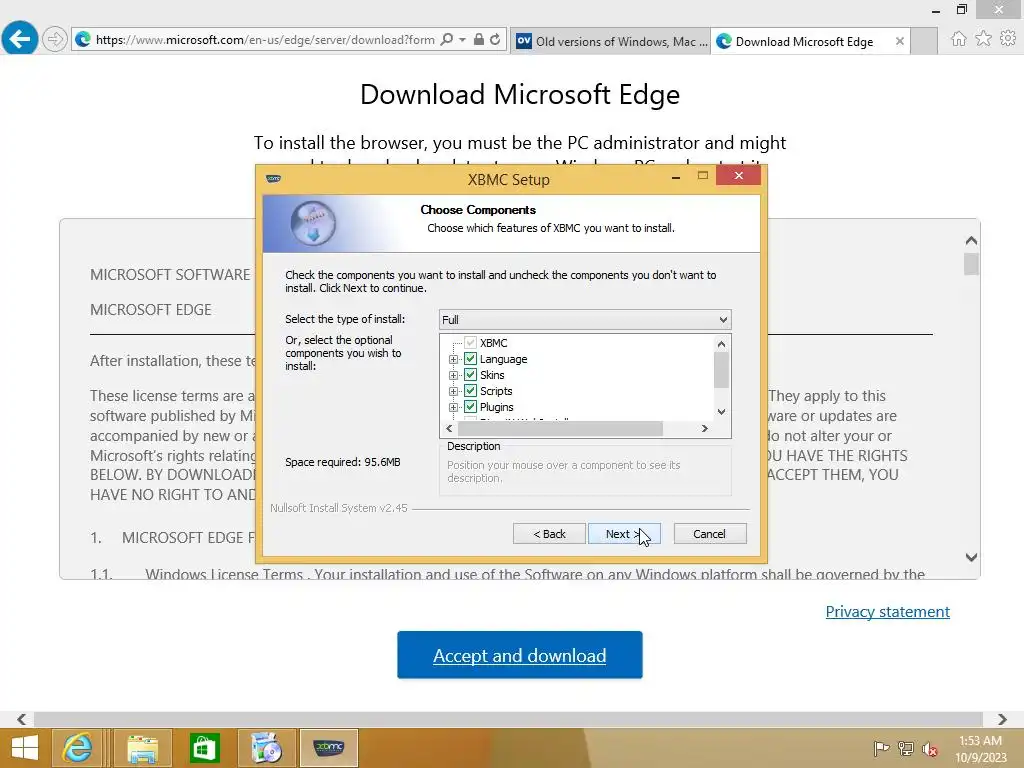Click the muted volume icon in tray
Screen dimensions: 1024x768
click(930, 749)
